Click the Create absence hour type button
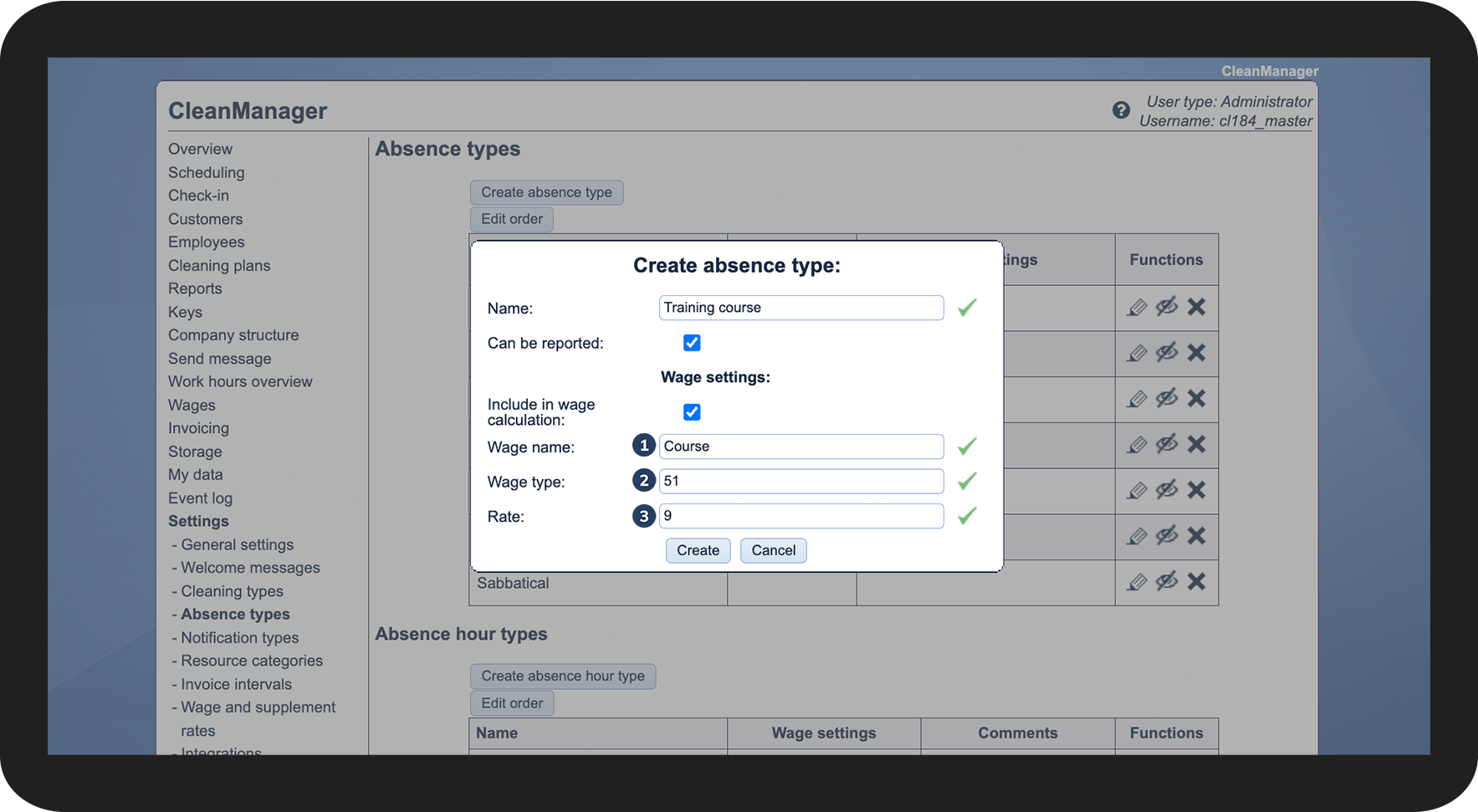The width and height of the screenshot is (1478, 812). pyautogui.click(x=562, y=676)
